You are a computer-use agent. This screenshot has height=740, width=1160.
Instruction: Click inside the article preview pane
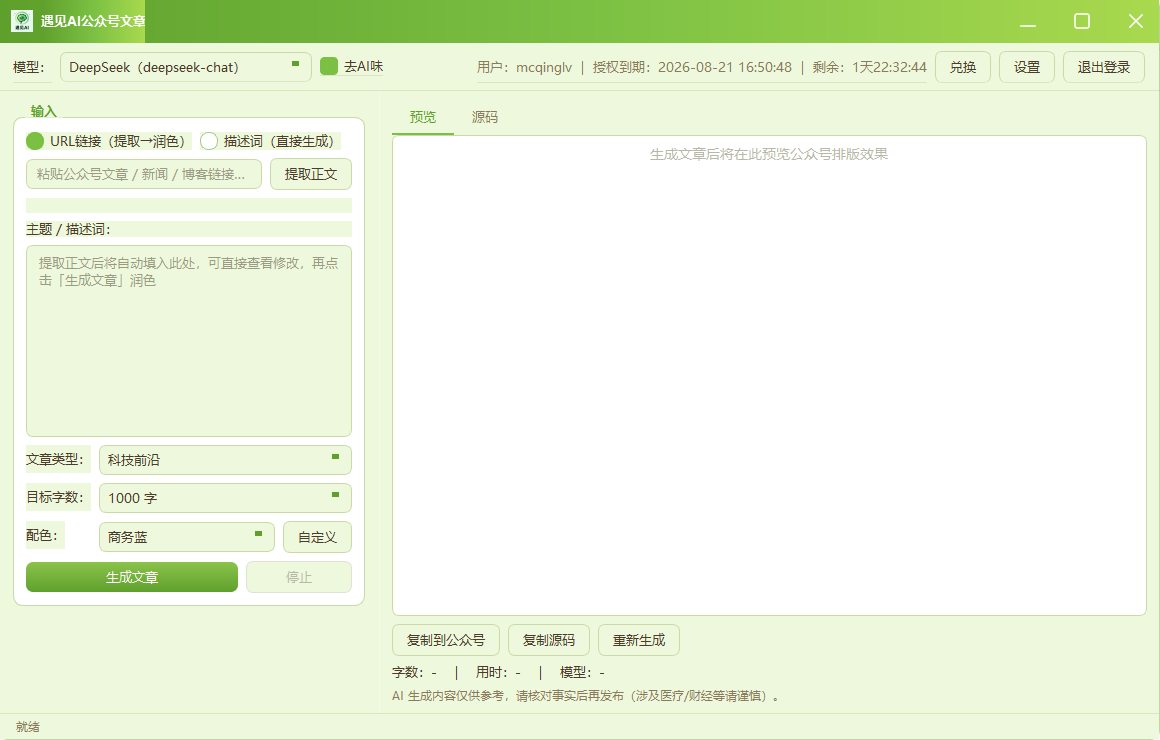[x=769, y=375]
